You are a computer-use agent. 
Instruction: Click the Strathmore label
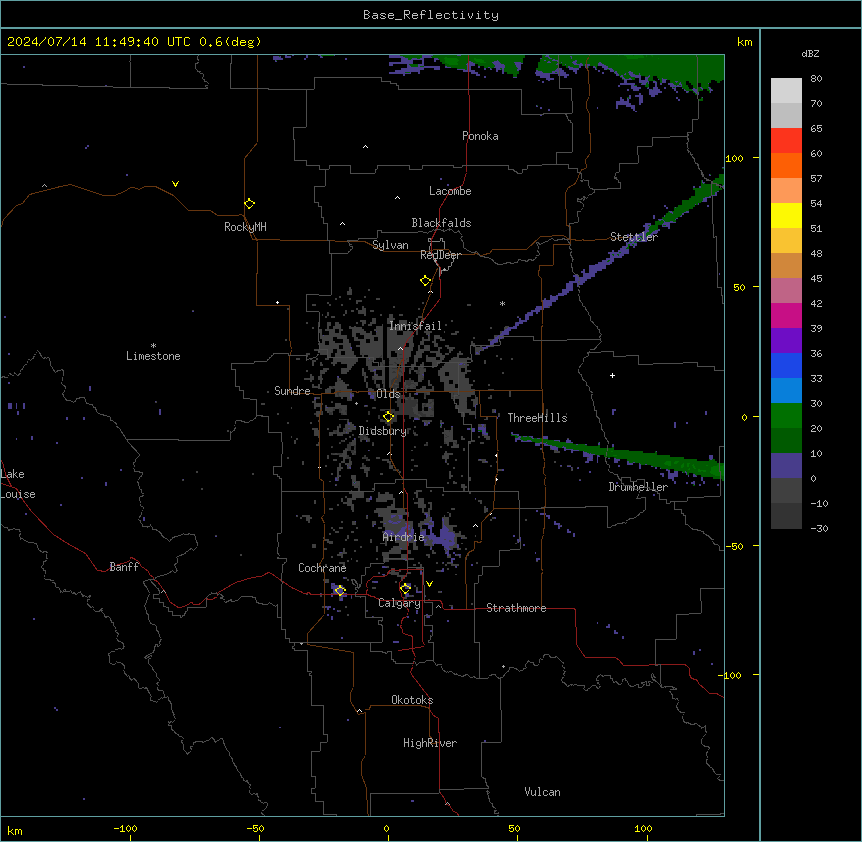click(x=516, y=608)
